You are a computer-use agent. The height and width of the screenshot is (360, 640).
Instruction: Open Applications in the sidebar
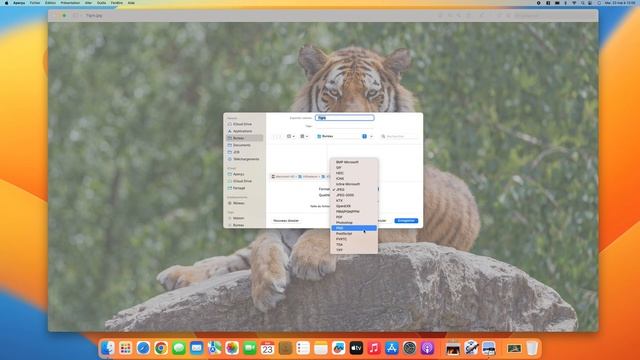click(244, 131)
